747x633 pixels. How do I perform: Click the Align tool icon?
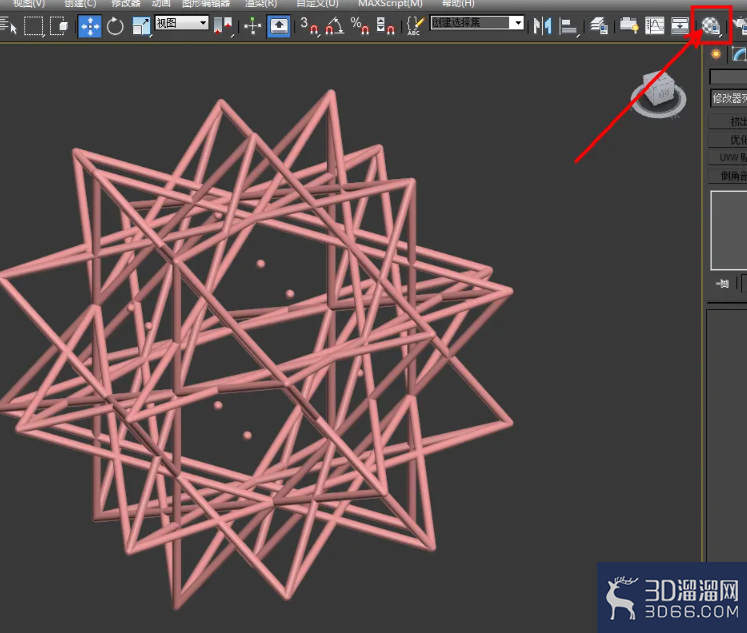[568, 26]
